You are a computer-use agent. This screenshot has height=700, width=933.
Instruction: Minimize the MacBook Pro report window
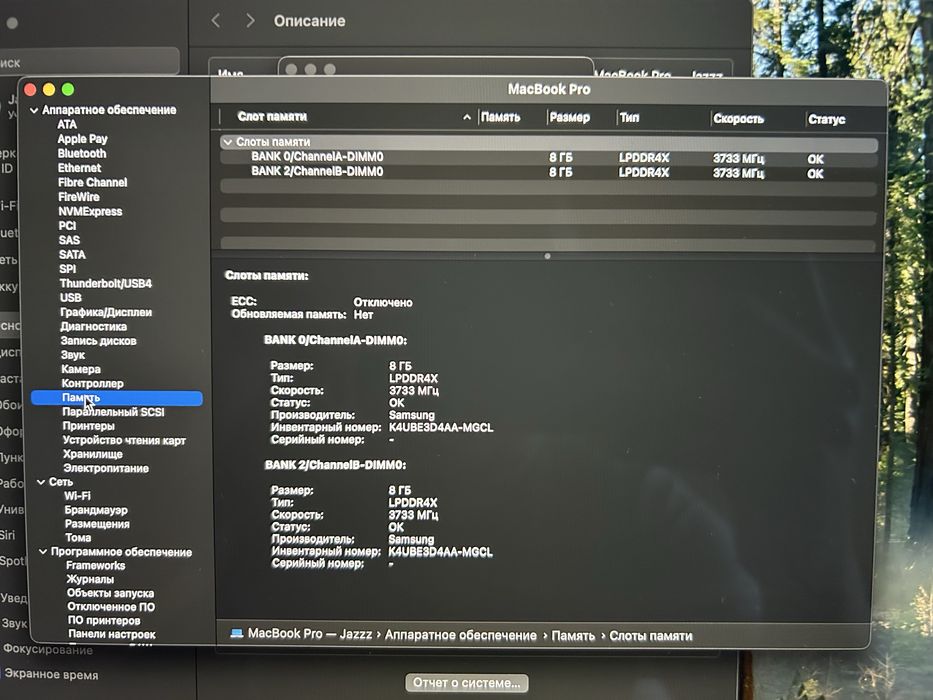tap(49, 89)
